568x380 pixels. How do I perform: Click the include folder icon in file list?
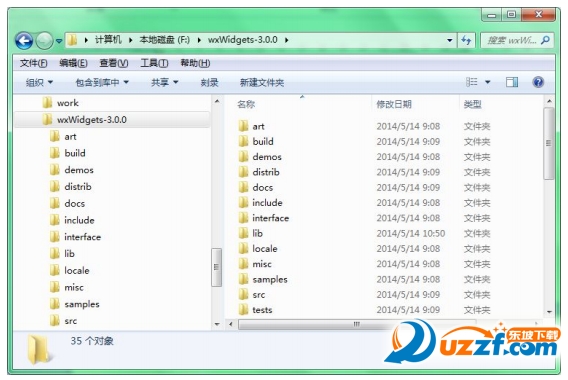243,202
